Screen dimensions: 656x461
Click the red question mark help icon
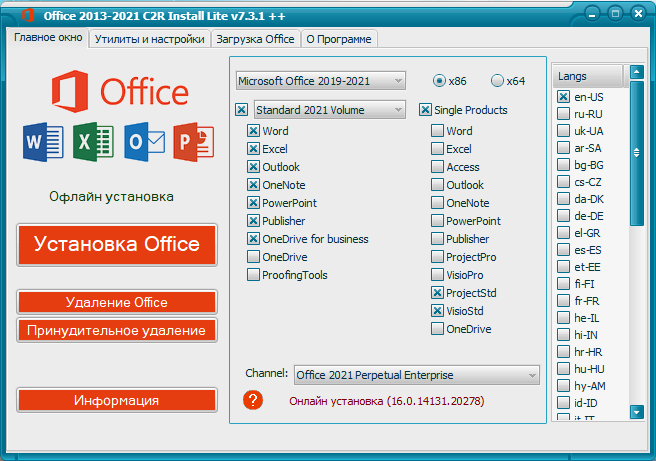coord(254,400)
